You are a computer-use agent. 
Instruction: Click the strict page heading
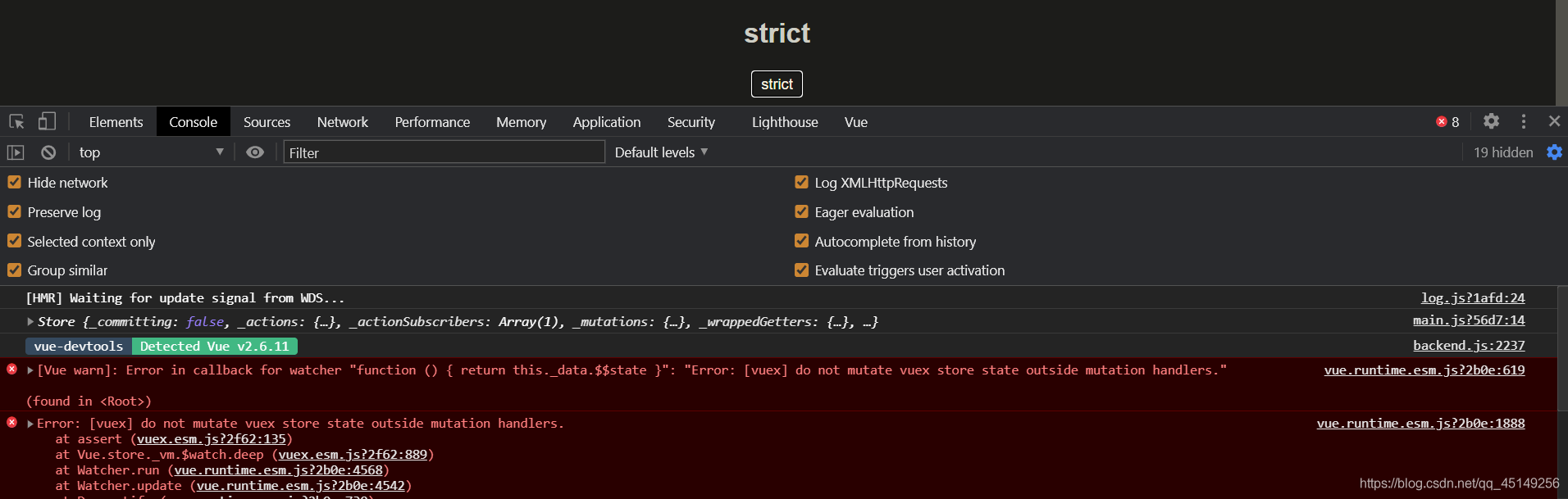coord(777,33)
